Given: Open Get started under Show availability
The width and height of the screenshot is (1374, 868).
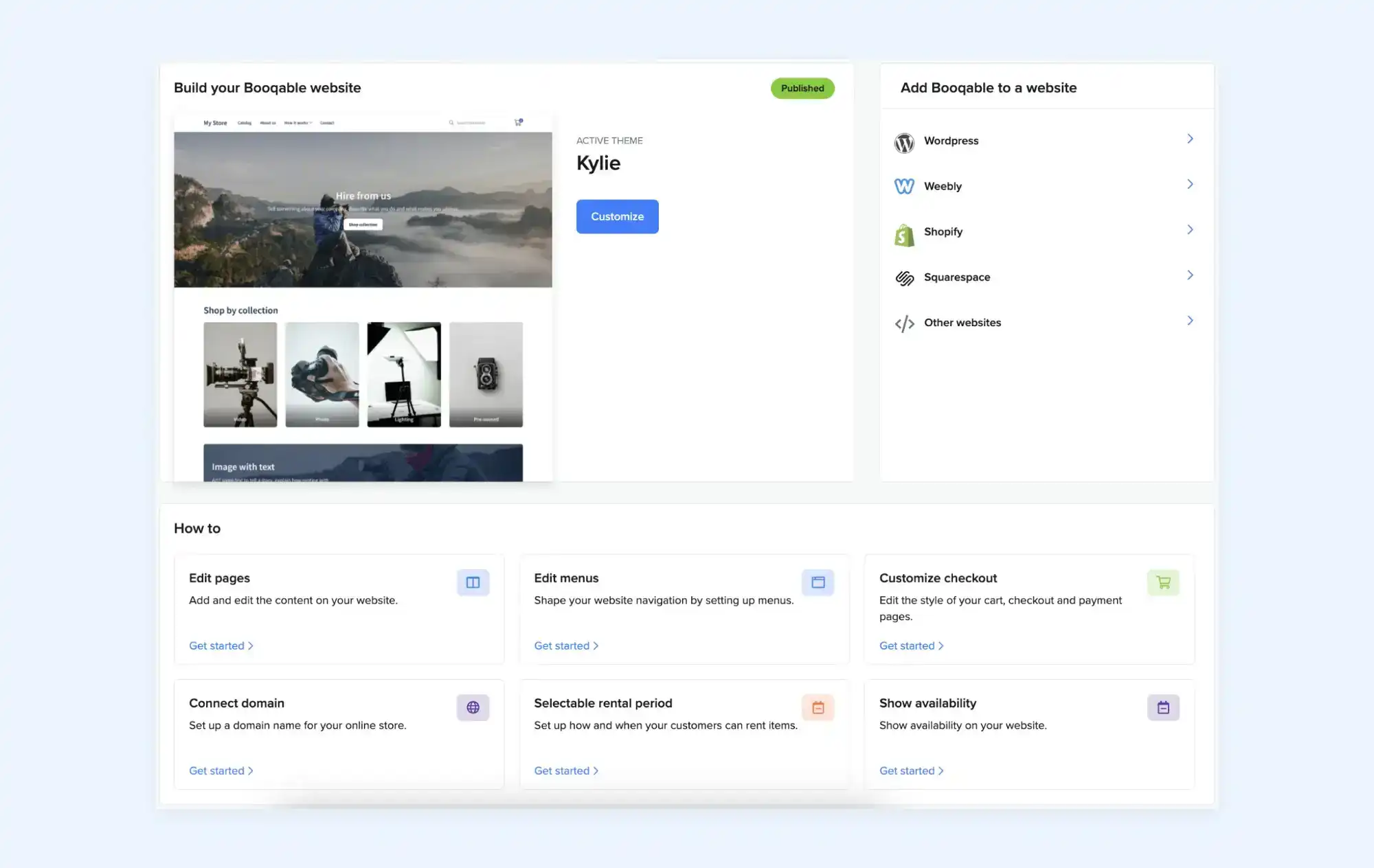Looking at the screenshot, I should click(x=908, y=770).
